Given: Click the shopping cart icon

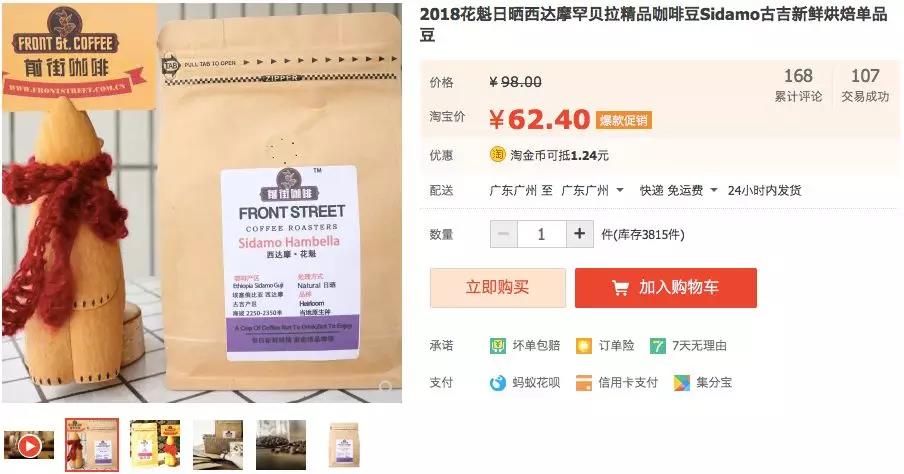Looking at the screenshot, I should click(x=620, y=288).
